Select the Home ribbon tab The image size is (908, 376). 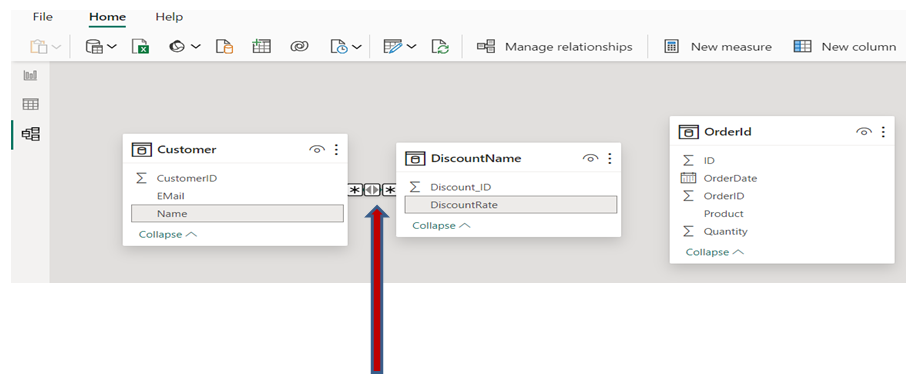tap(107, 17)
